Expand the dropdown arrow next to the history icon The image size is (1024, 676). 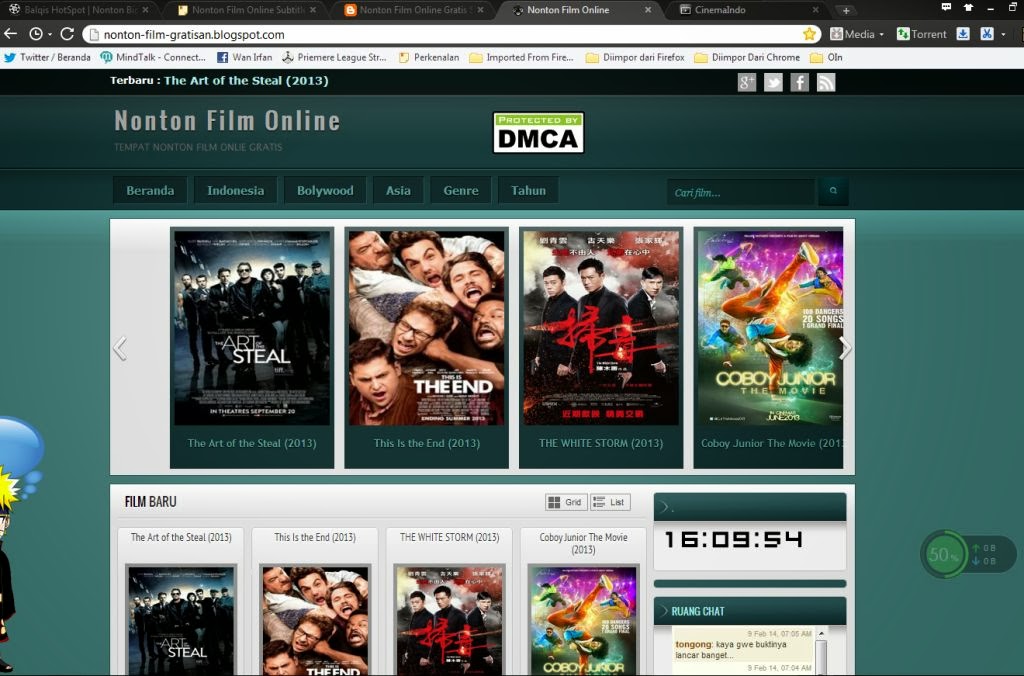[x=50, y=35]
